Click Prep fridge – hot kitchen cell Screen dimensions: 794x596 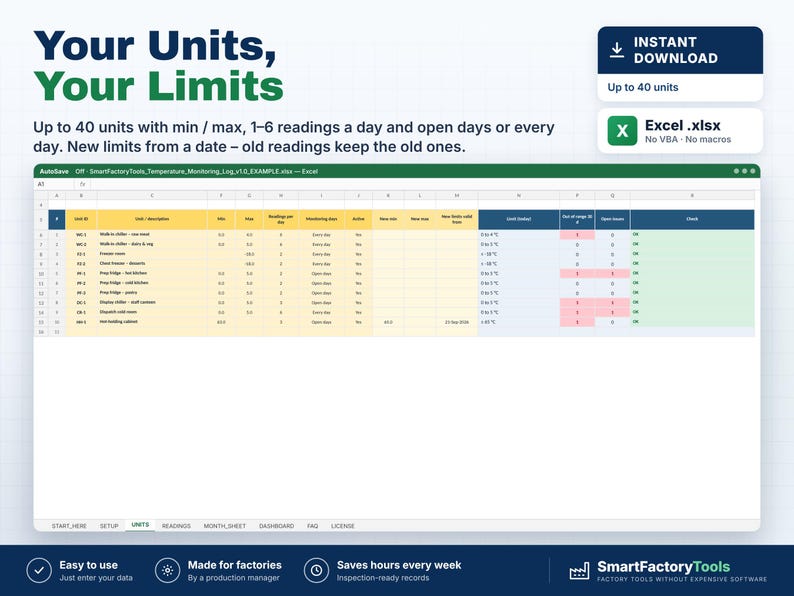[152, 273]
